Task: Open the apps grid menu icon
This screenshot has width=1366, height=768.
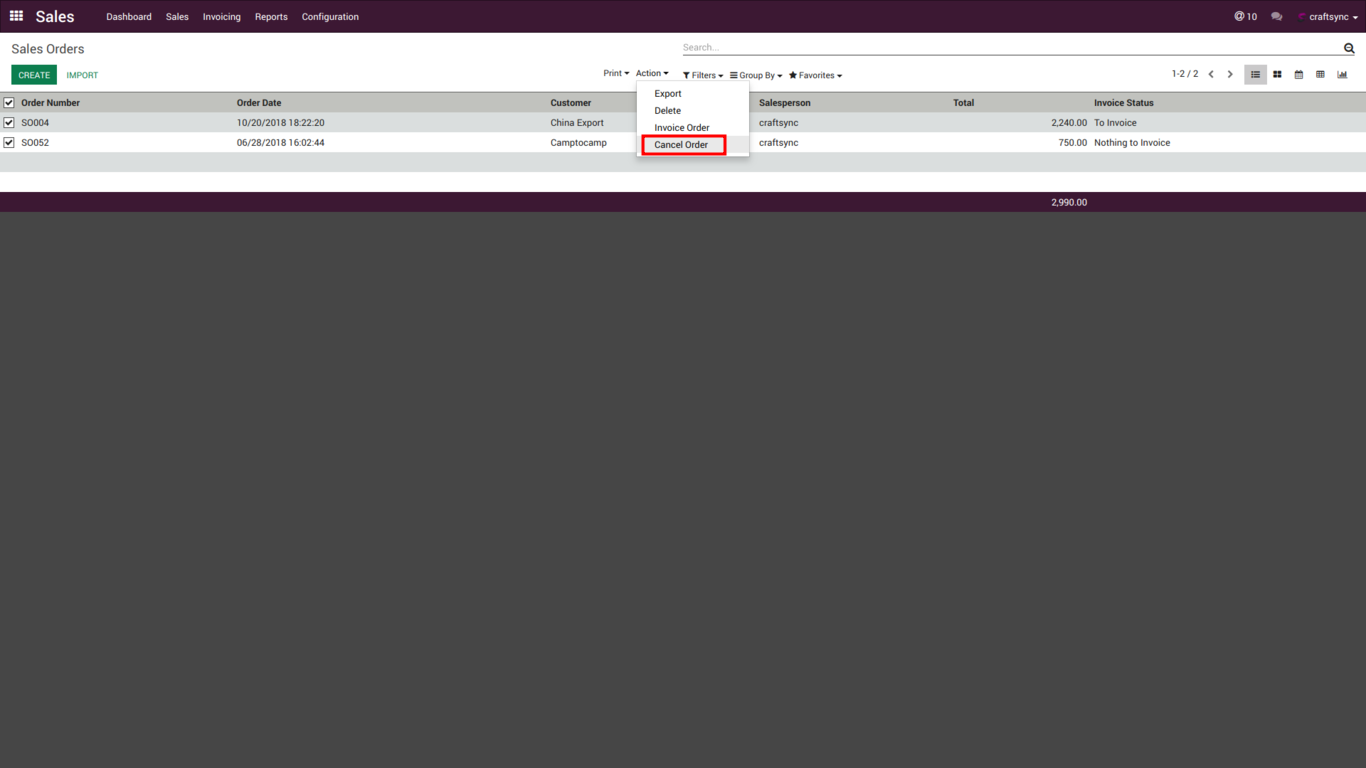Action: tap(16, 16)
